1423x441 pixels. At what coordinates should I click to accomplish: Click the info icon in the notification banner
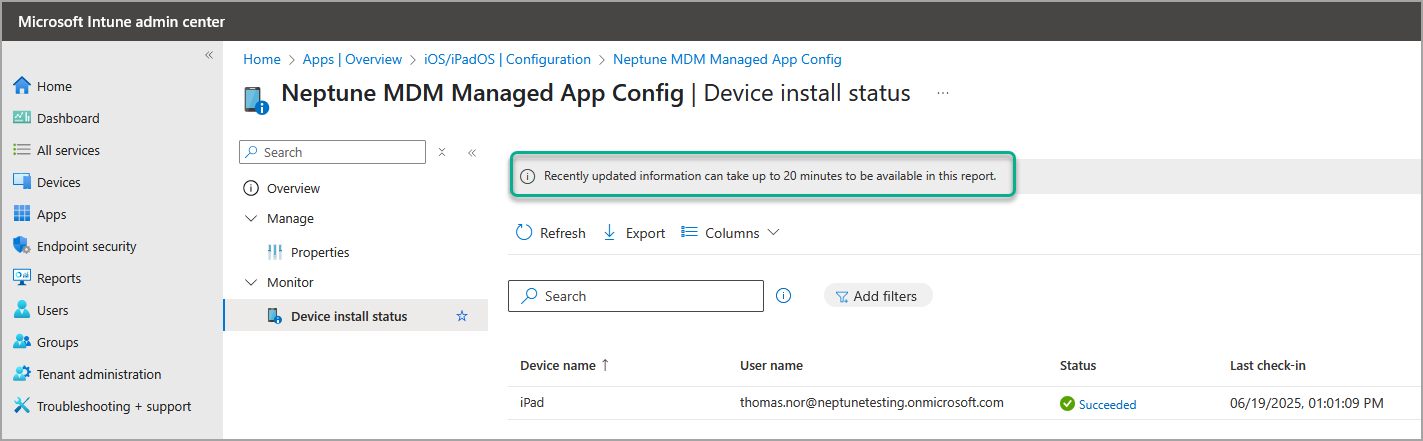click(528, 176)
